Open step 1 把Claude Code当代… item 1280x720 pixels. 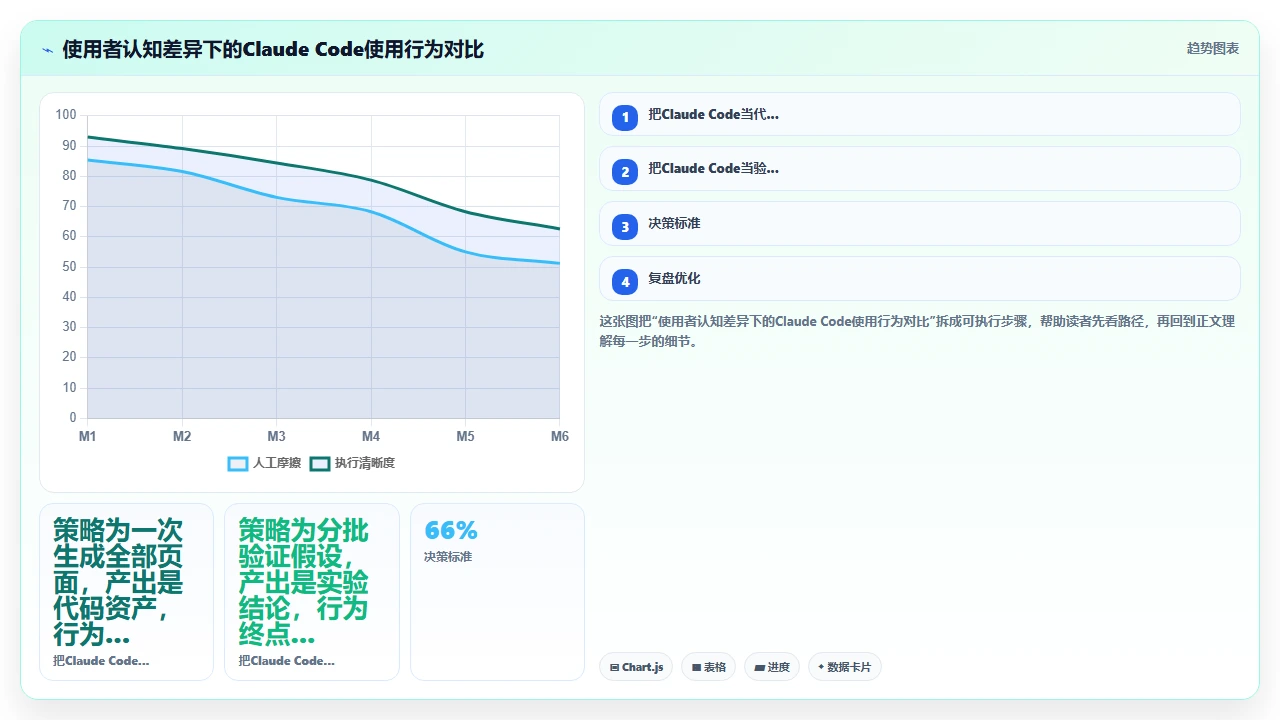919,114
